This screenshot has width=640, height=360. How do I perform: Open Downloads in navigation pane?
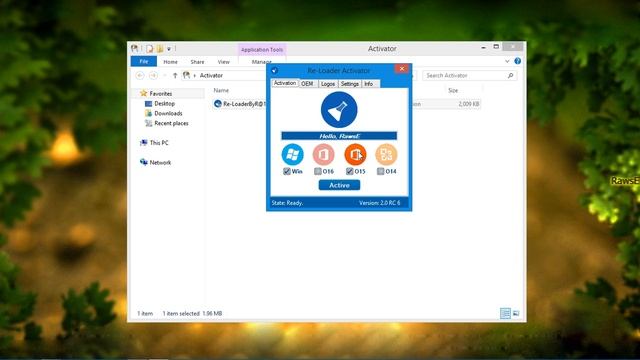(168, 113)
